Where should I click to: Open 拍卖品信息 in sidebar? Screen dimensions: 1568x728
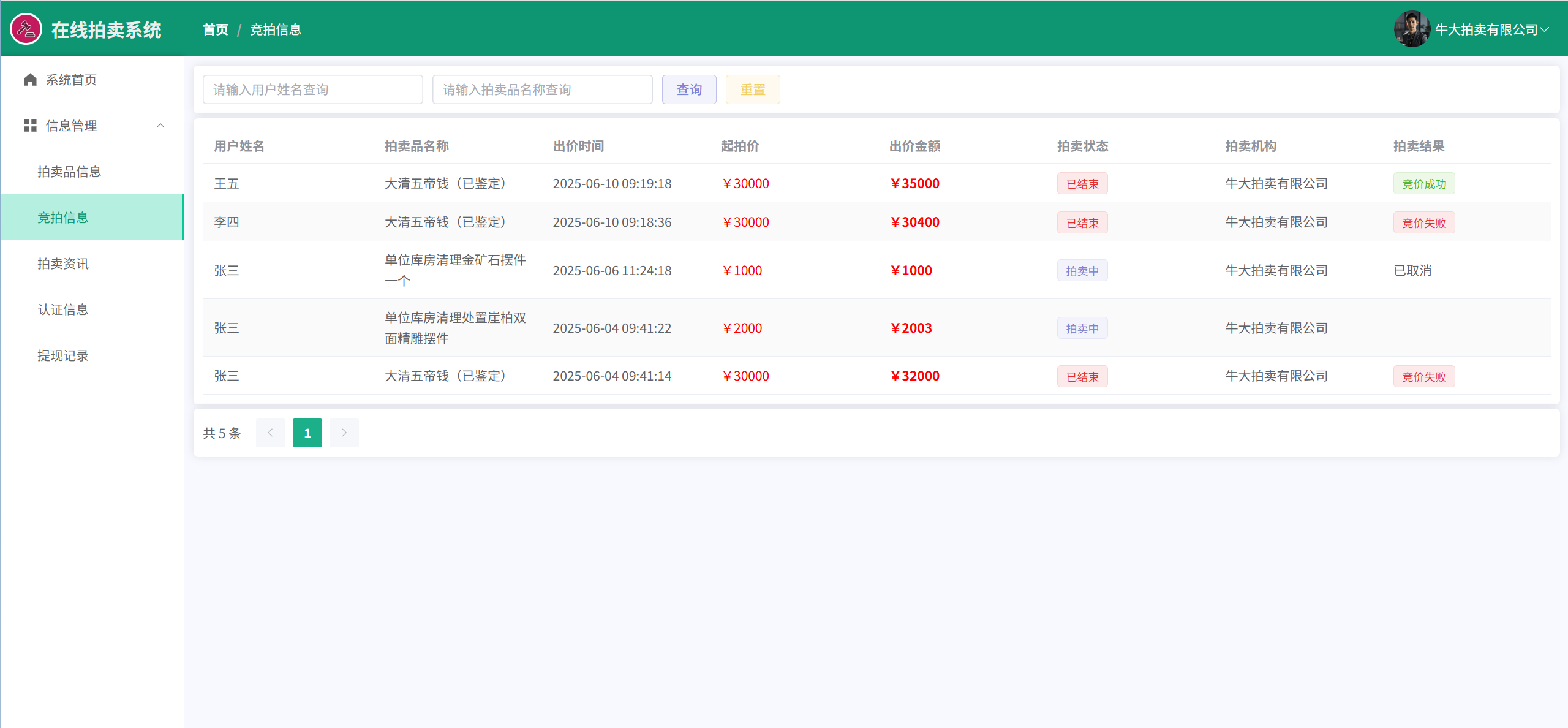(x=69, y=172)
